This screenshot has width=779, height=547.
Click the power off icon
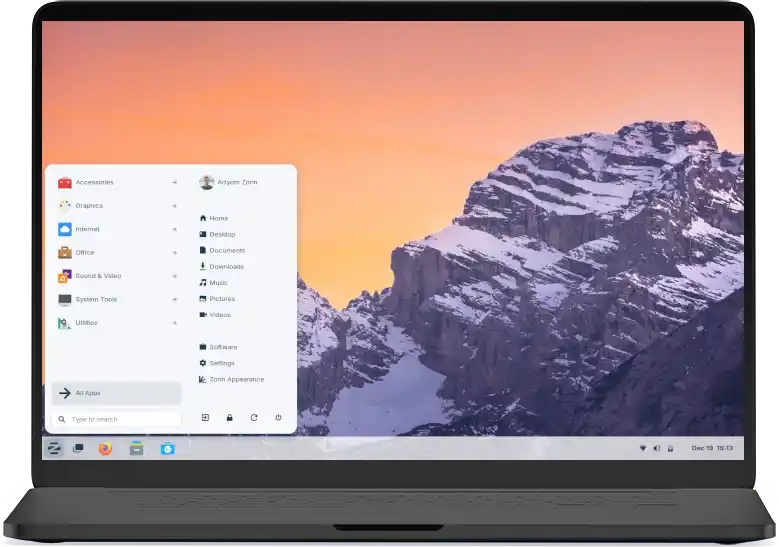[x=278, y=417]
